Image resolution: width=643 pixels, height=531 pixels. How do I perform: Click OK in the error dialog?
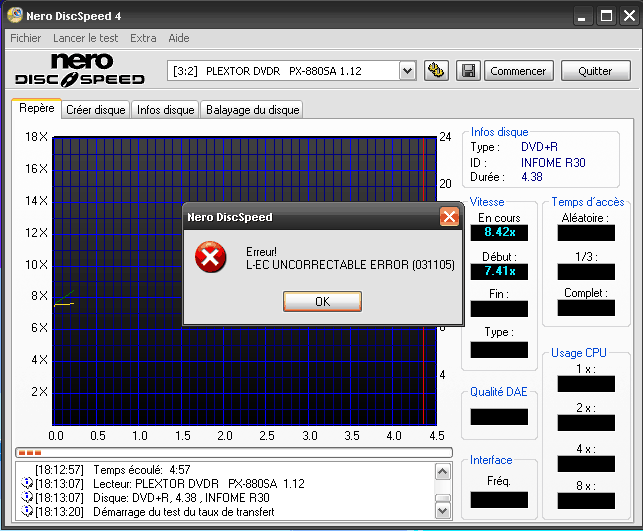(x=322, y=301)
